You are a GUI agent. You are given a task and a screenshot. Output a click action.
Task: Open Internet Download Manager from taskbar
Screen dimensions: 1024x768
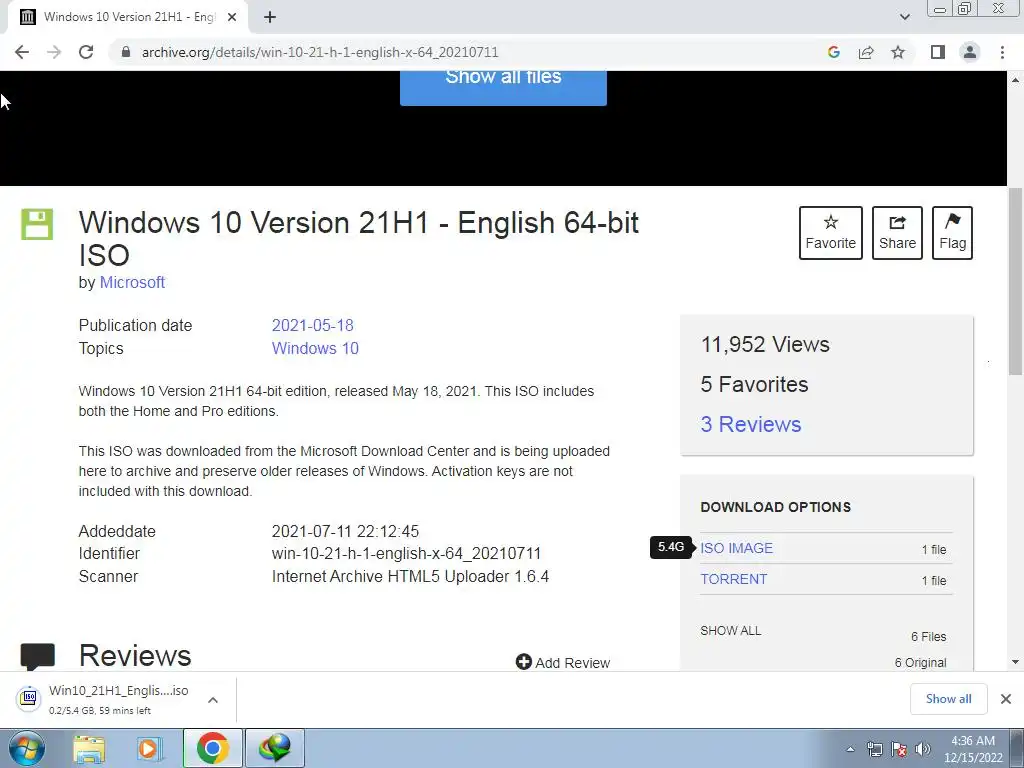coord(275,748)
